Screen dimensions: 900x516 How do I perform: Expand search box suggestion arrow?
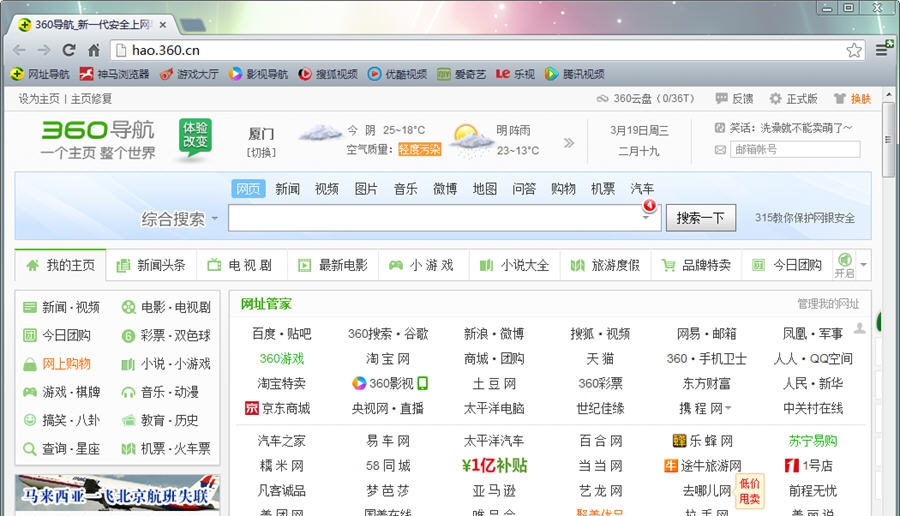click(646, 218)
